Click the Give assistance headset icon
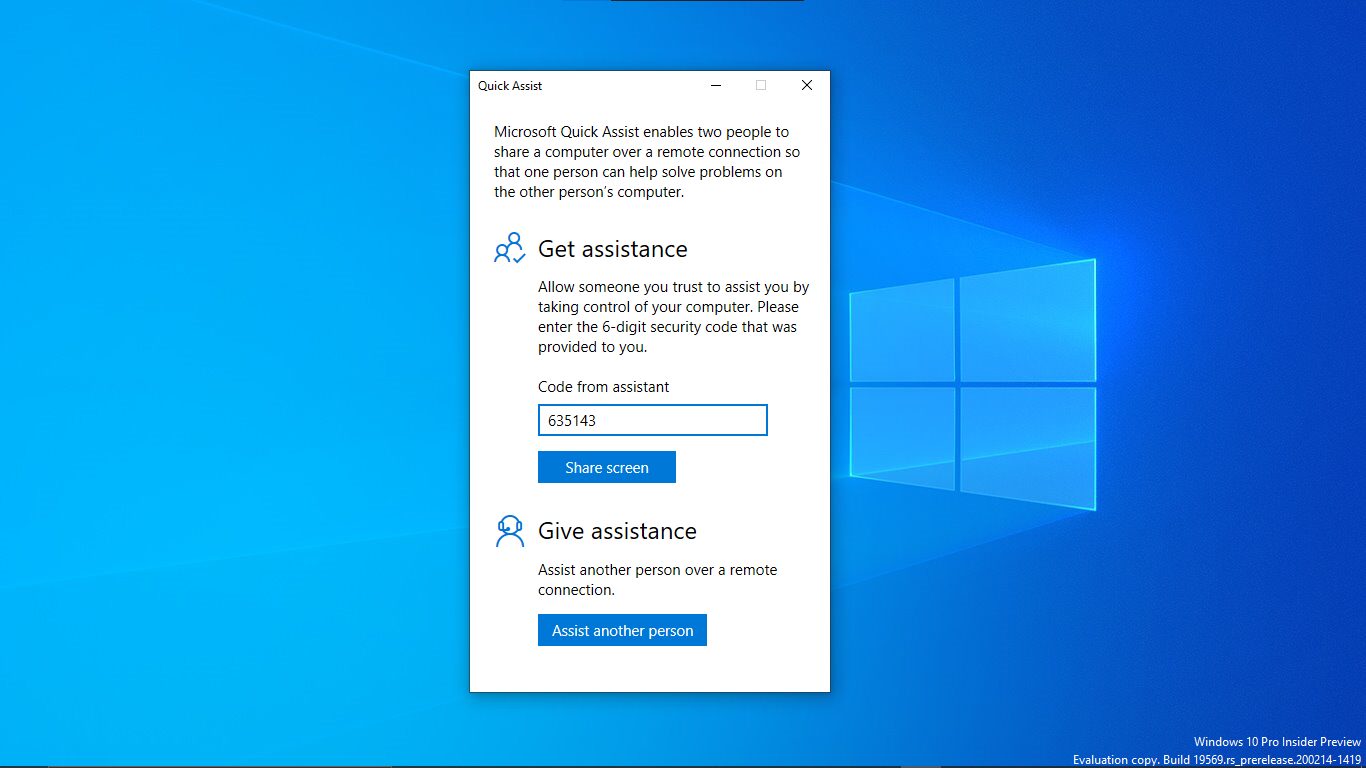The image size is (1366, 768). tap(510, 531)
